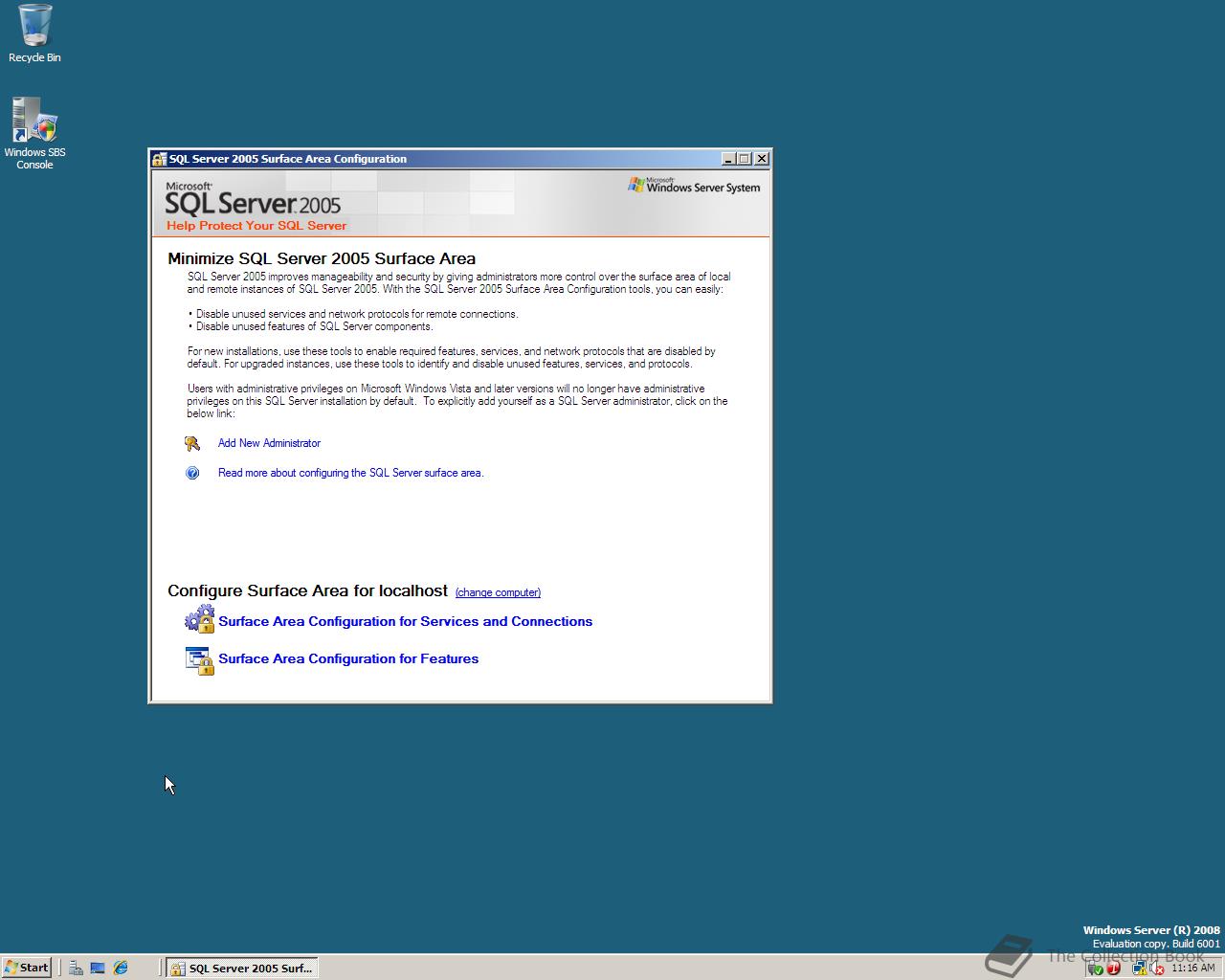Click the Services and Connections gear icon
1225x980 pixels.
[x=199, y=619]
